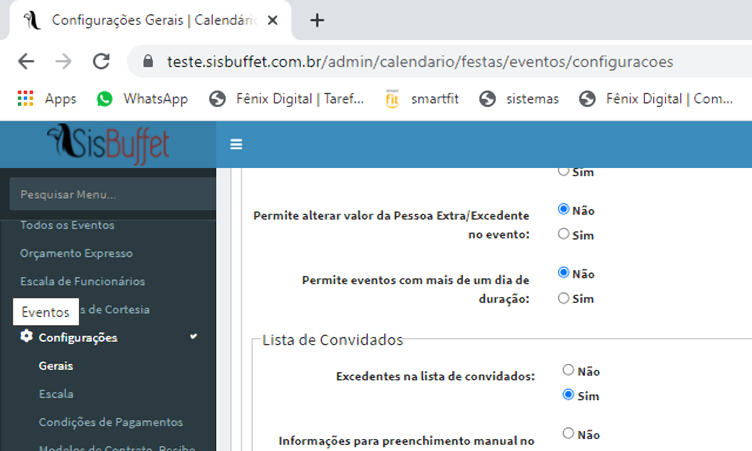Collapse the Configurações submenu
752x451 pixels.
193,338
